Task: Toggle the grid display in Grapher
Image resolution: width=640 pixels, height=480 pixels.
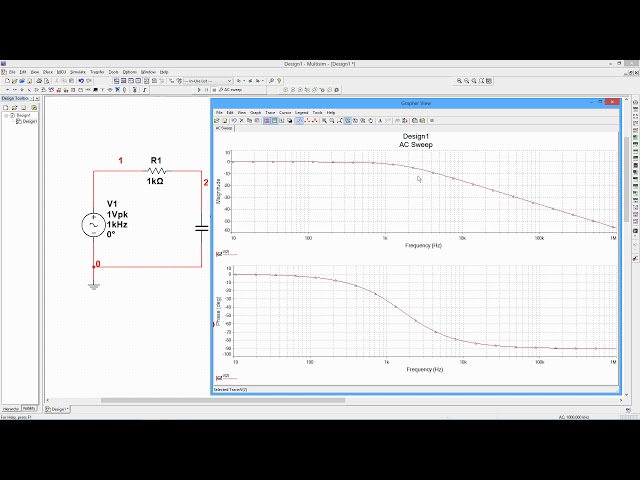Action: coord(267,121)
